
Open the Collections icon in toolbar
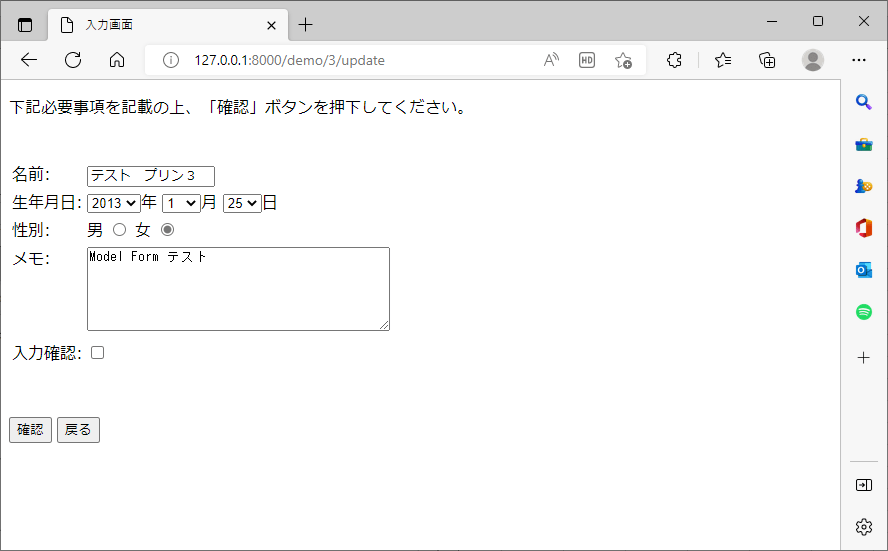[x=767, y=60]
